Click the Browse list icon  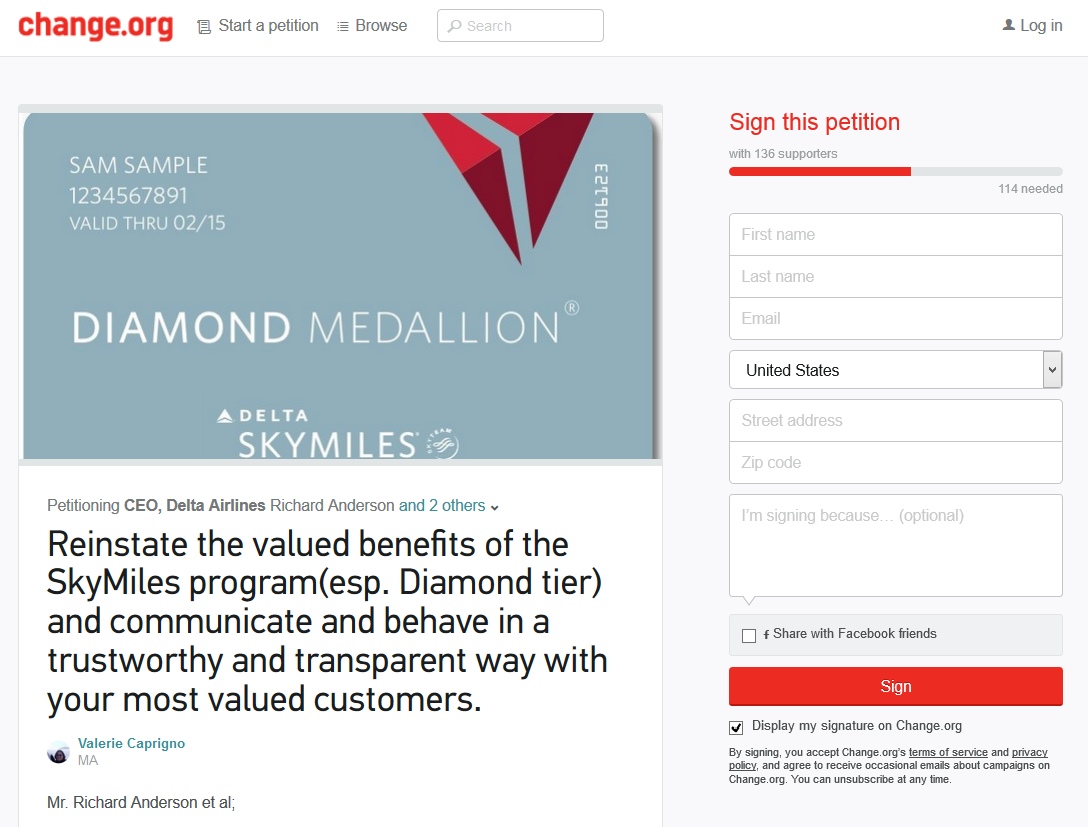[343, 27]
